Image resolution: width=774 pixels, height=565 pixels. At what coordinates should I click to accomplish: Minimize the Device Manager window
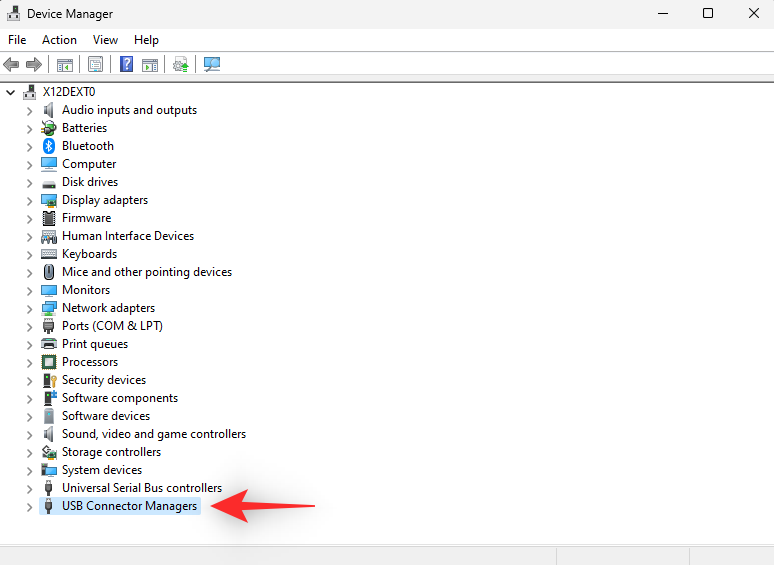click(x=663, y=13)
